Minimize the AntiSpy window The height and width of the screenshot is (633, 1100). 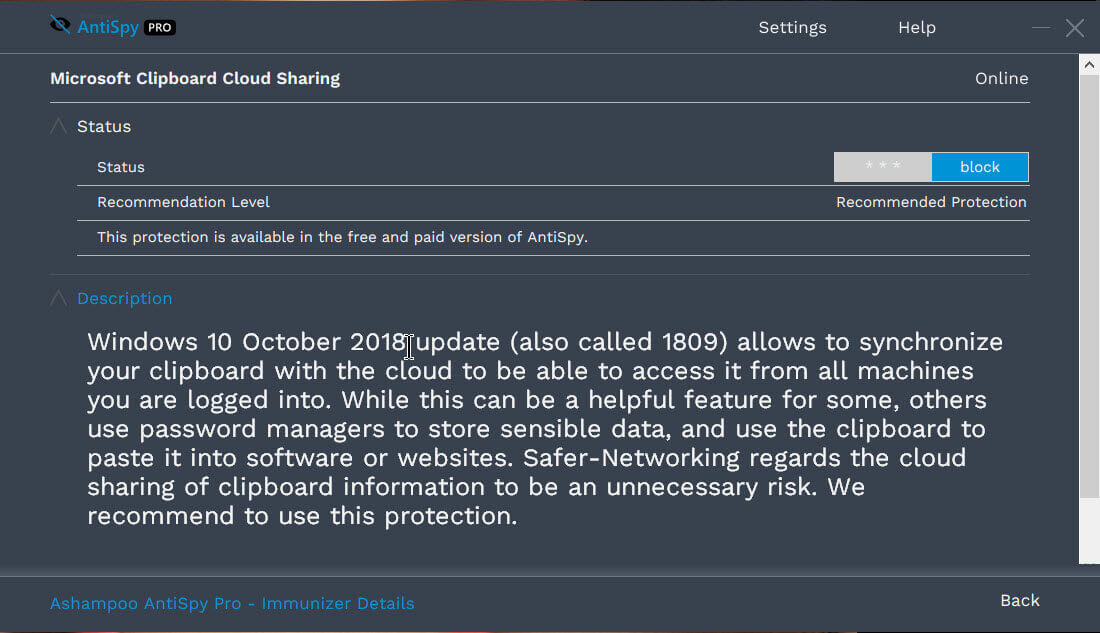pos(1041,28)
